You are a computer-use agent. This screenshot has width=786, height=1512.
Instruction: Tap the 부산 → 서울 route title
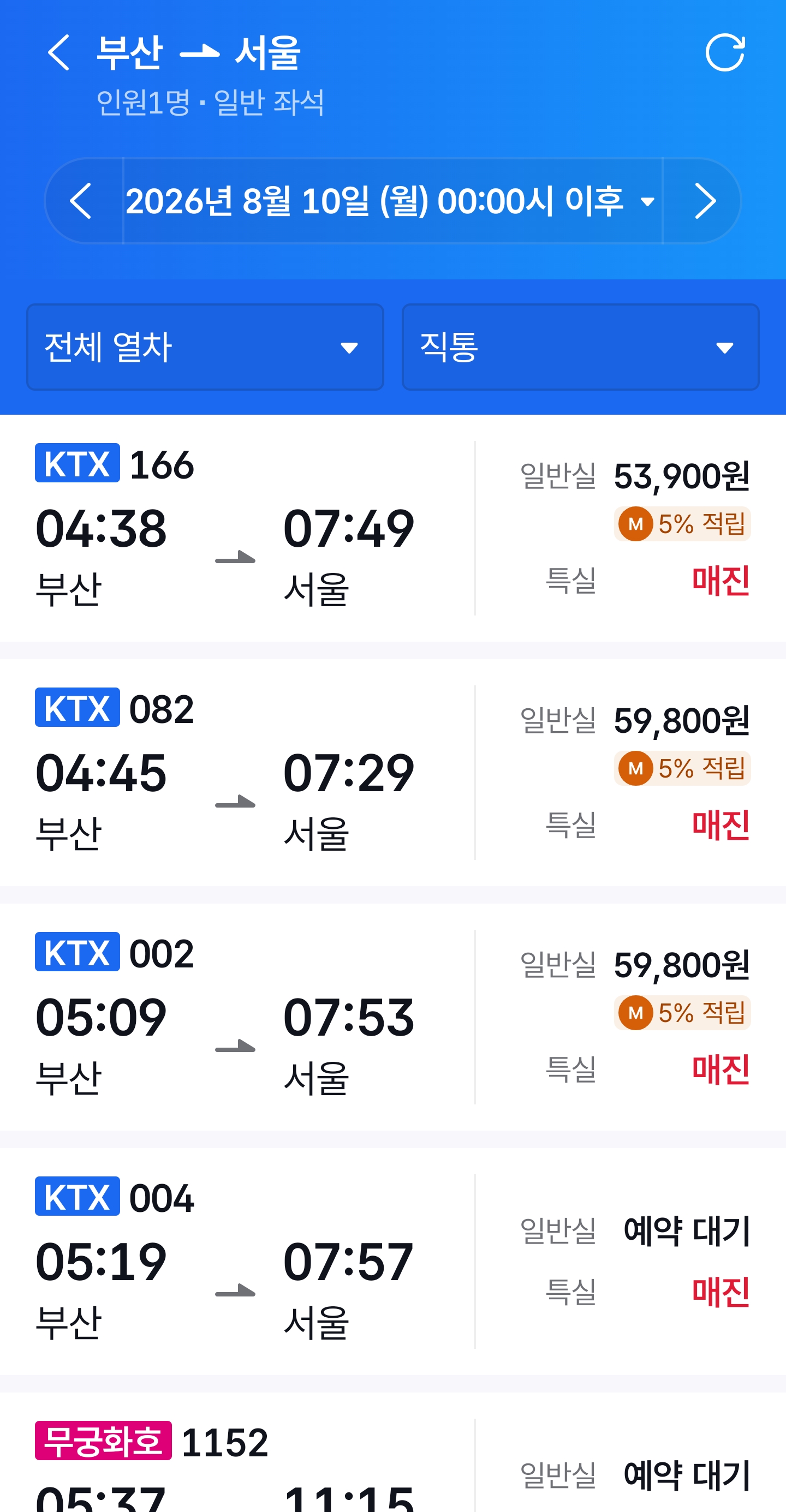198,53
